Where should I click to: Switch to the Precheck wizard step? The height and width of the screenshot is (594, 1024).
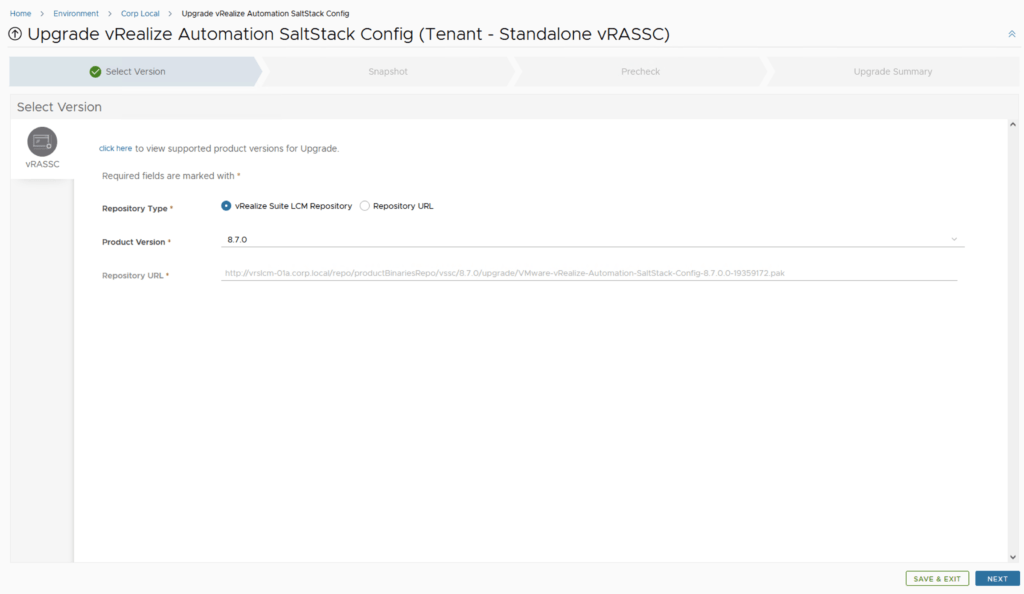640,72
